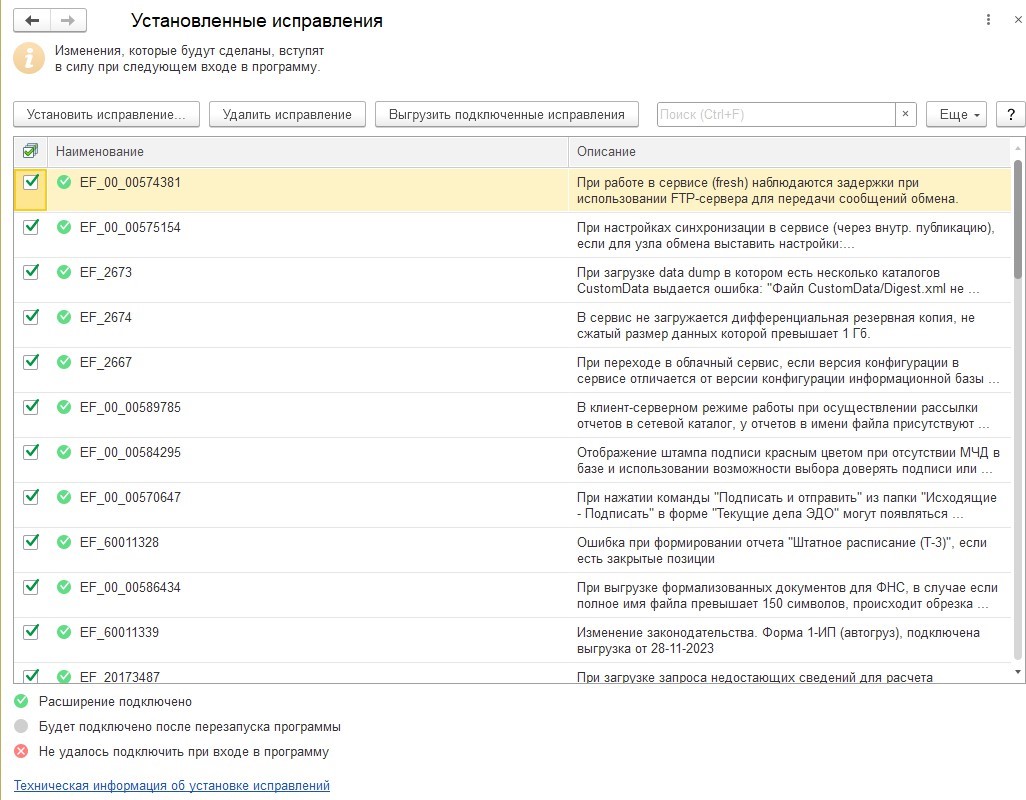Image resolution: width=1026 pixels, height=800 pixels.
Task: Click the description about дифференциальная резервная копия
Action: [x=775, y=326]
